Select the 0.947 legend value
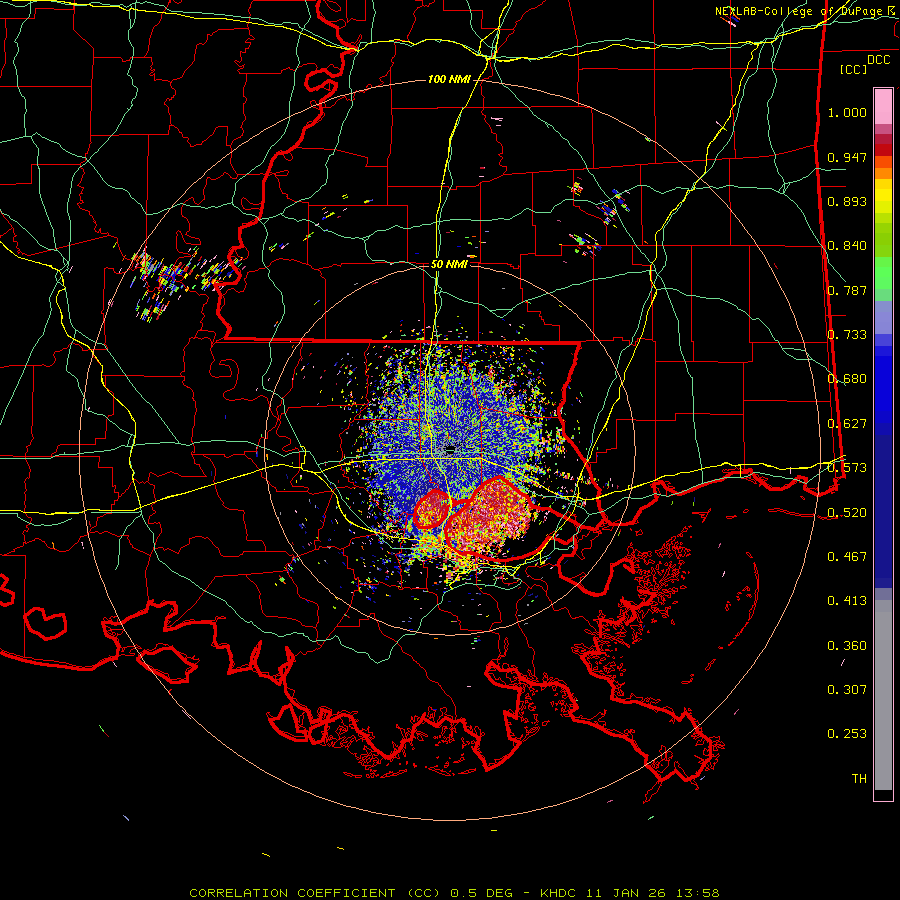The width and height of the screenshot is (900, 900). point(847,157)
